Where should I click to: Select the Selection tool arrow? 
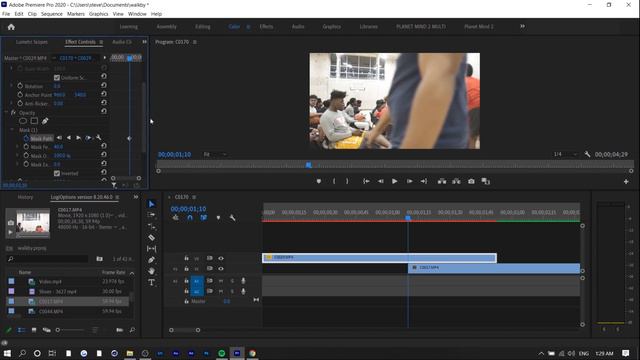151,204
